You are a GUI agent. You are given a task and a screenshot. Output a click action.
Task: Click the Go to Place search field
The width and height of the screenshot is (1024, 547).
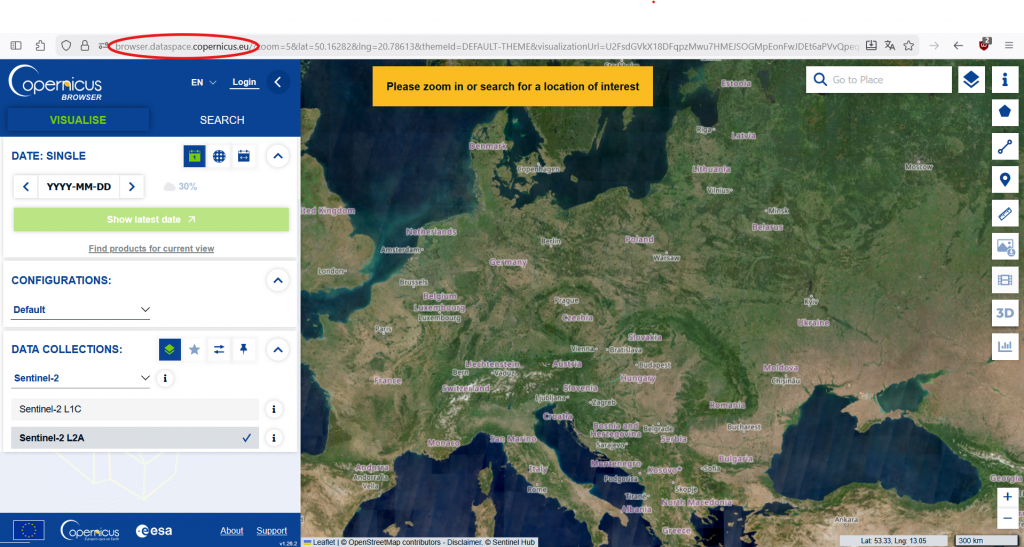[x=888, y=80]
